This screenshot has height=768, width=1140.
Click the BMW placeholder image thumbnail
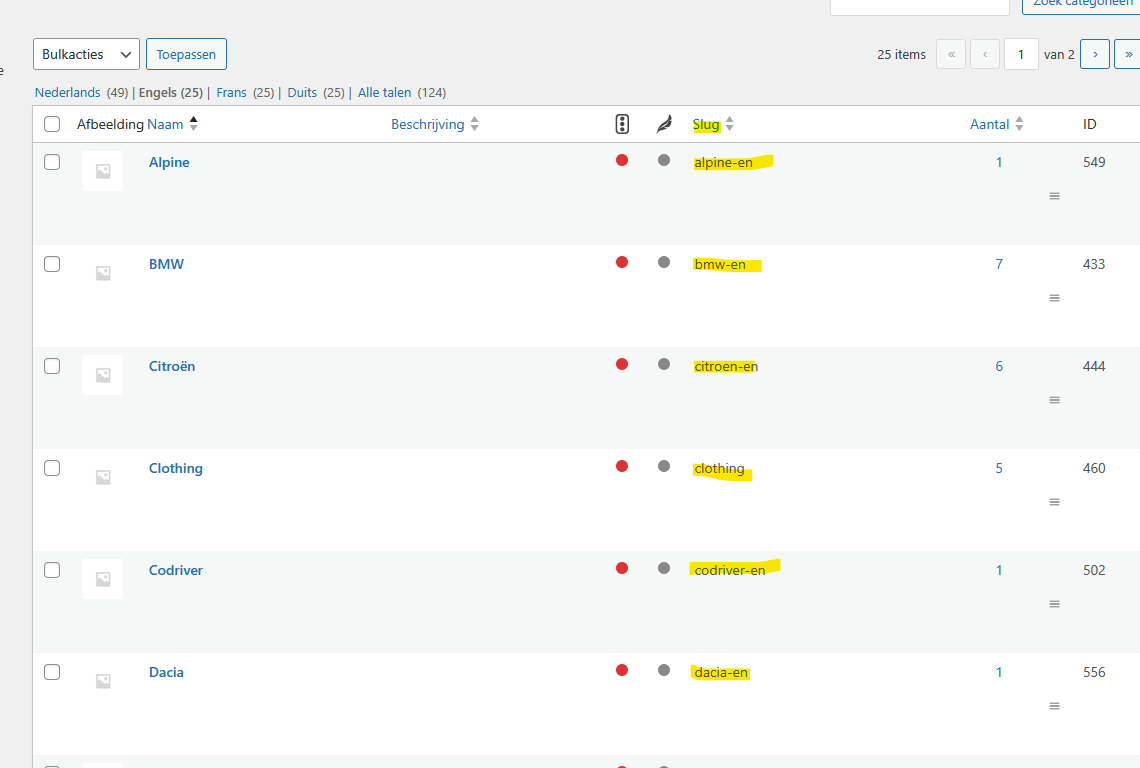103,273
